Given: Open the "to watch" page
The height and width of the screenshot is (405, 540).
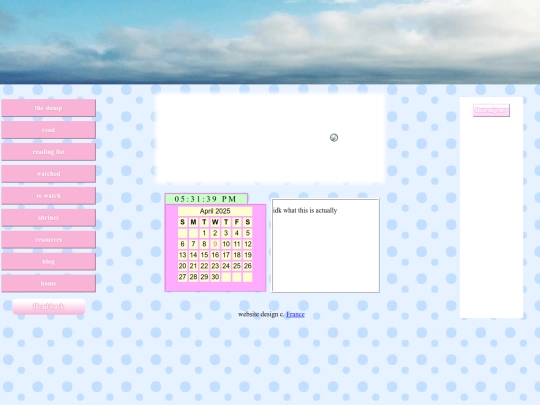Looking at the screenshot, I should pos(49,196).
